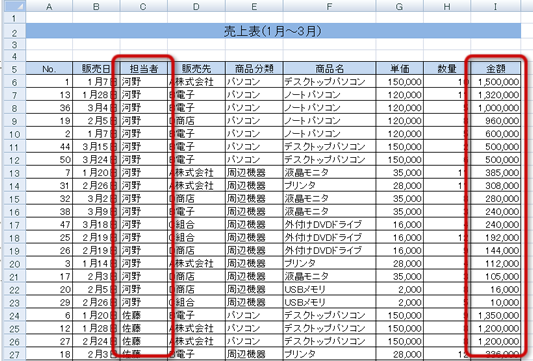Select the amount cell 144,000
533x361 pixels.
[496, 250]
